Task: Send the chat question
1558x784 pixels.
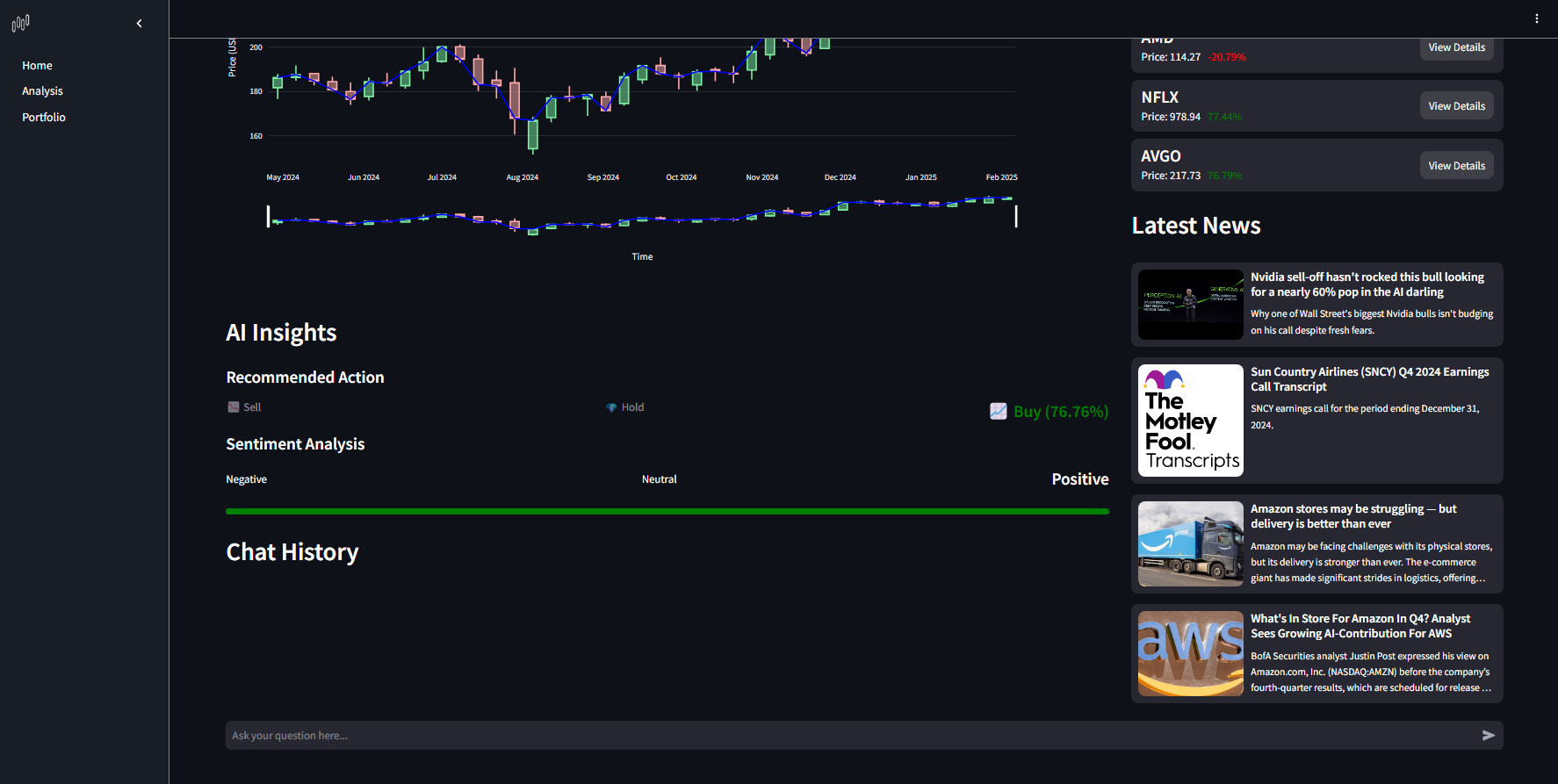Action: (x=1488, y=736)
